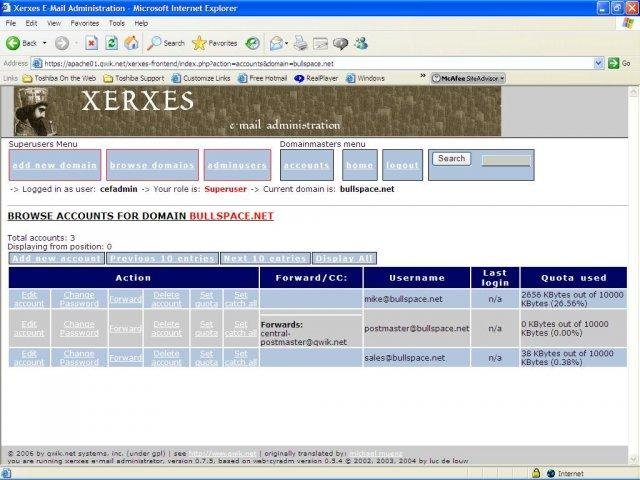Change Password for postmaster@bullspace.net
Image resolution: width=640 pixels, height=480 pixels.
pos(79,329)
